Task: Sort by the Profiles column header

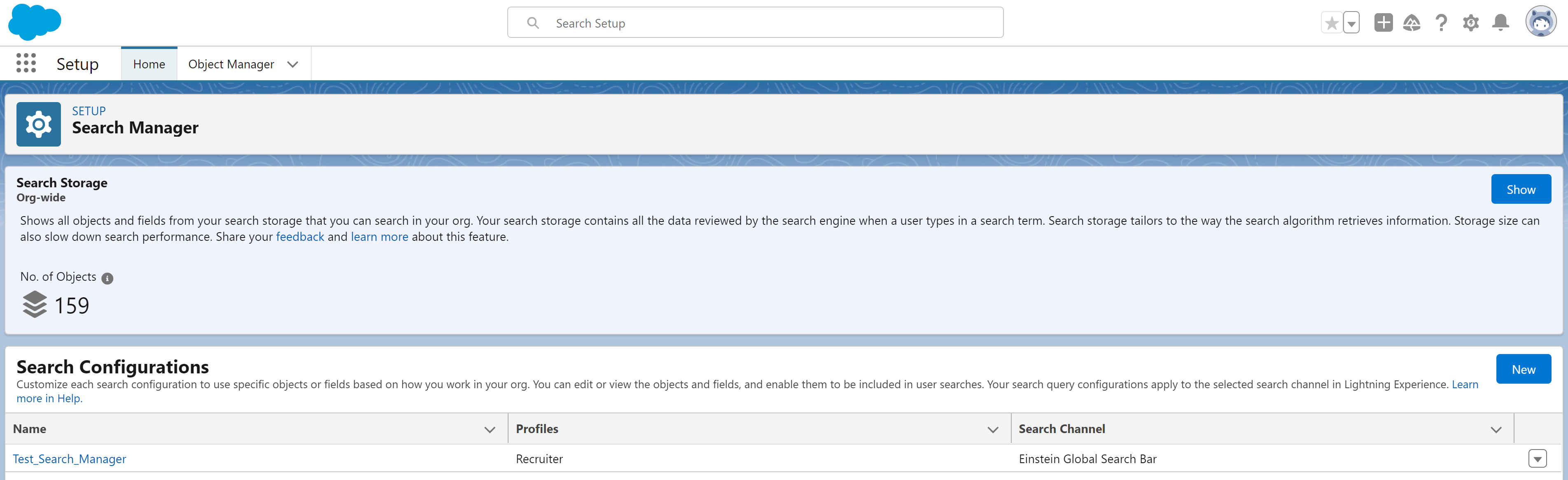Action: point(537,429)
